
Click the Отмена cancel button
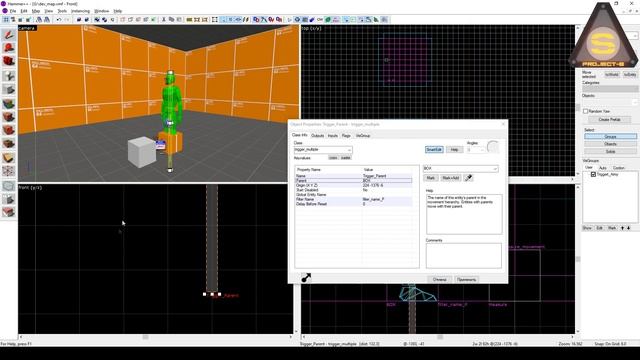tap(440, 280)
